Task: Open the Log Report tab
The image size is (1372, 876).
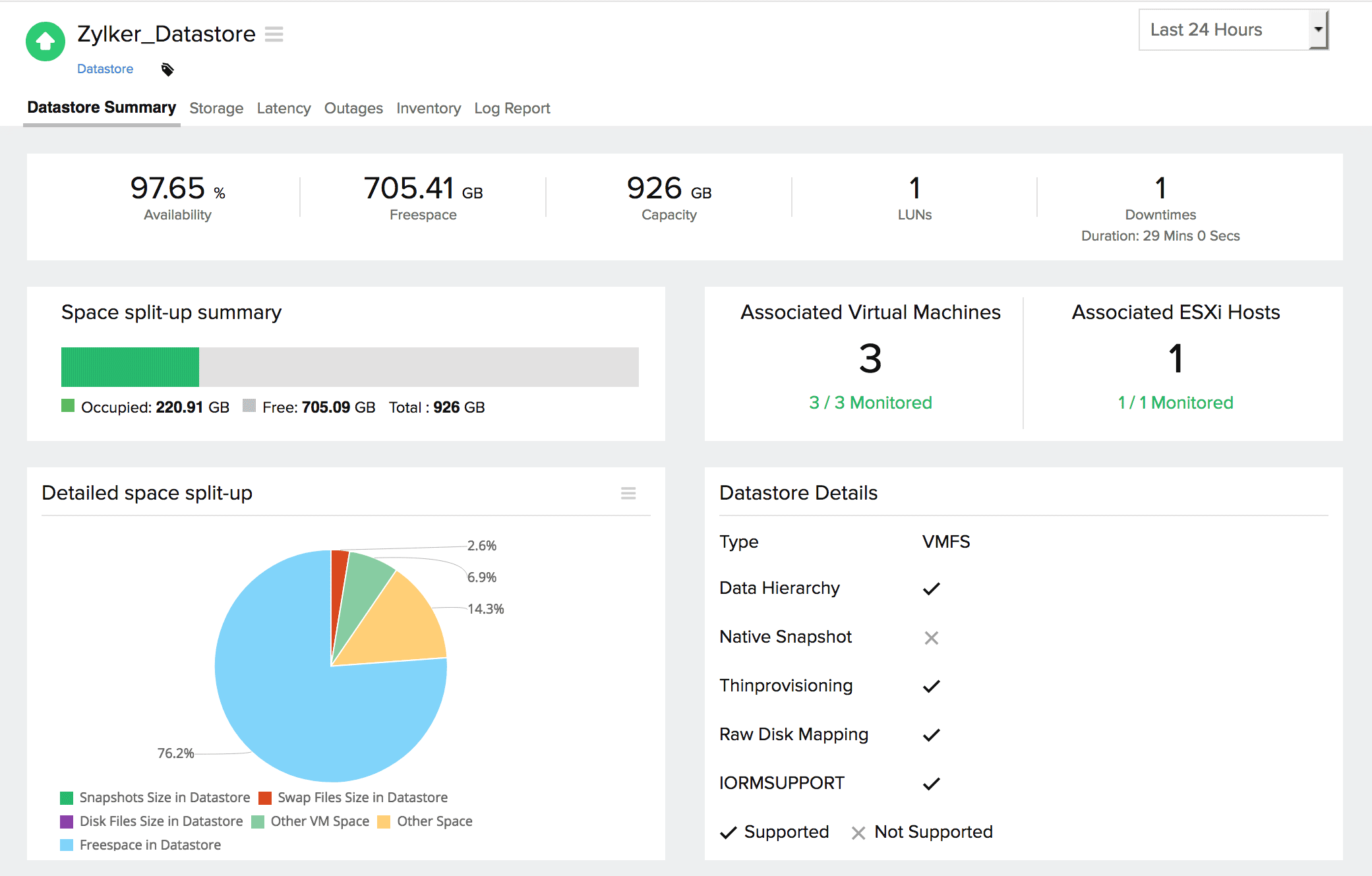Action: (512, 108)
